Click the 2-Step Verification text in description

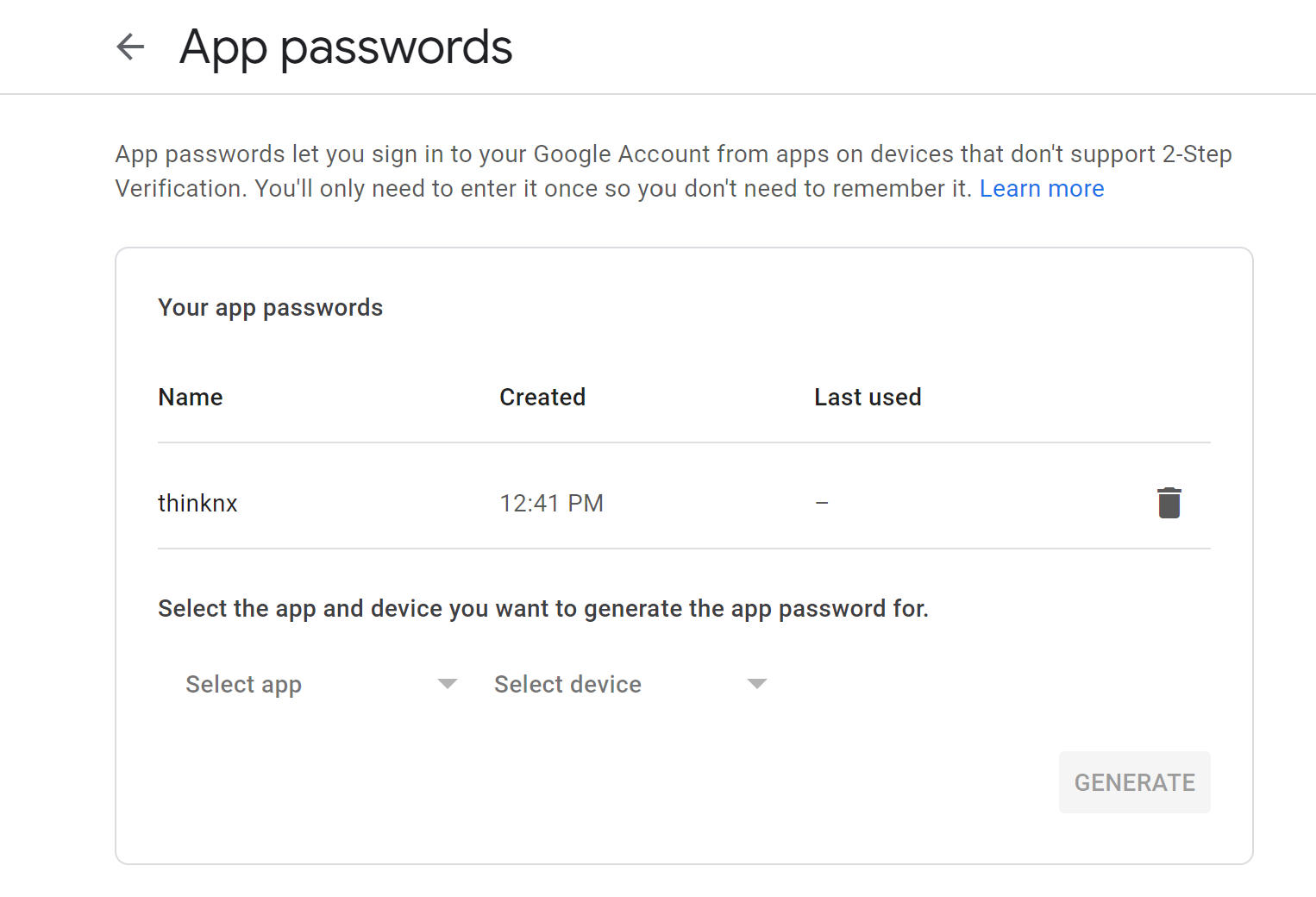click(1196, 154)
